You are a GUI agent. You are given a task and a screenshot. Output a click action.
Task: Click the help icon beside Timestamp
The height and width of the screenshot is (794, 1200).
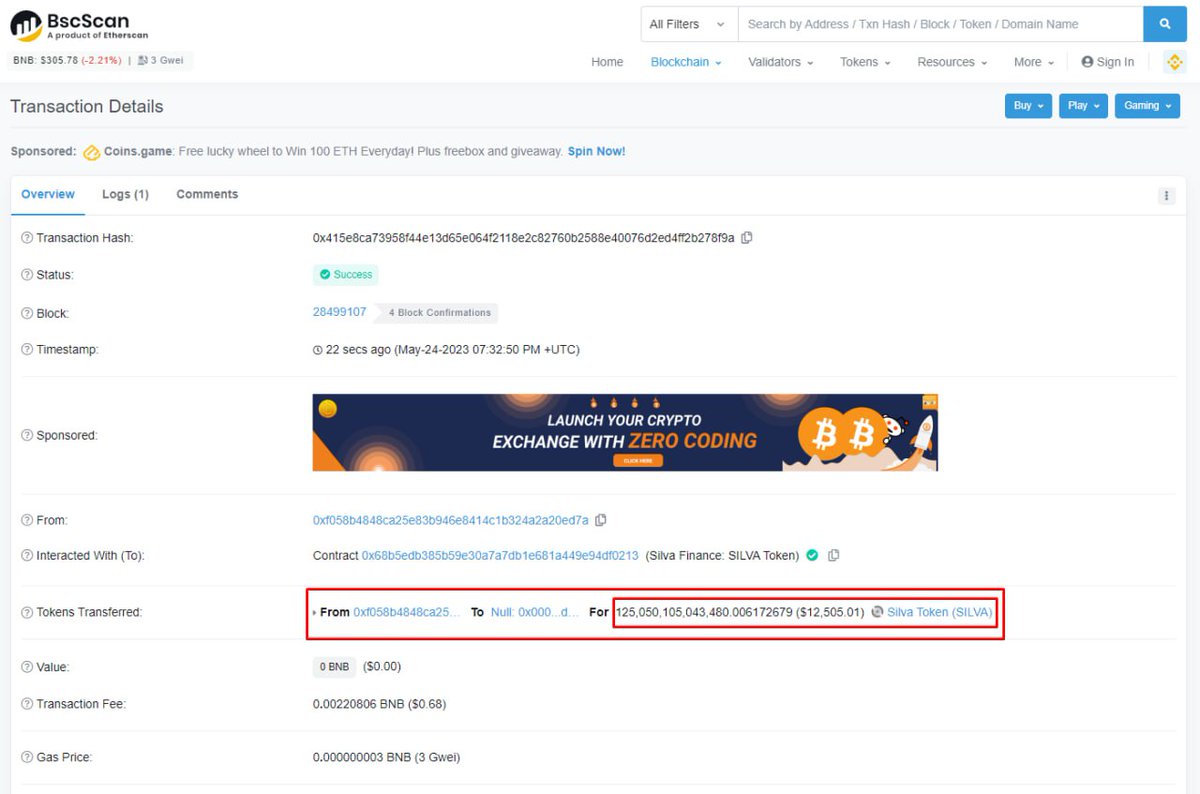point(27,350)
